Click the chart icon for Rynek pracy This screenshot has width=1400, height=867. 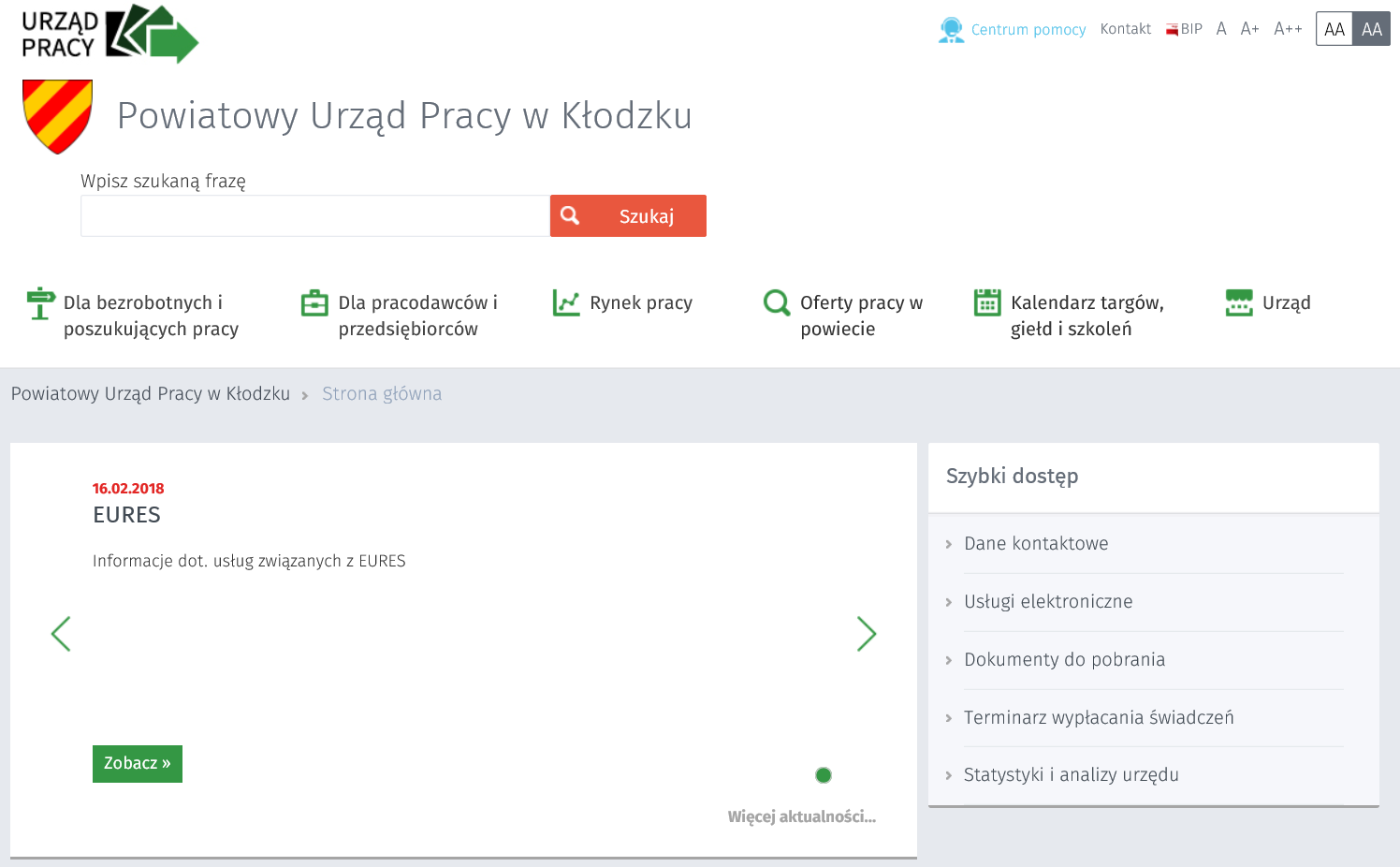pos(566,302)
